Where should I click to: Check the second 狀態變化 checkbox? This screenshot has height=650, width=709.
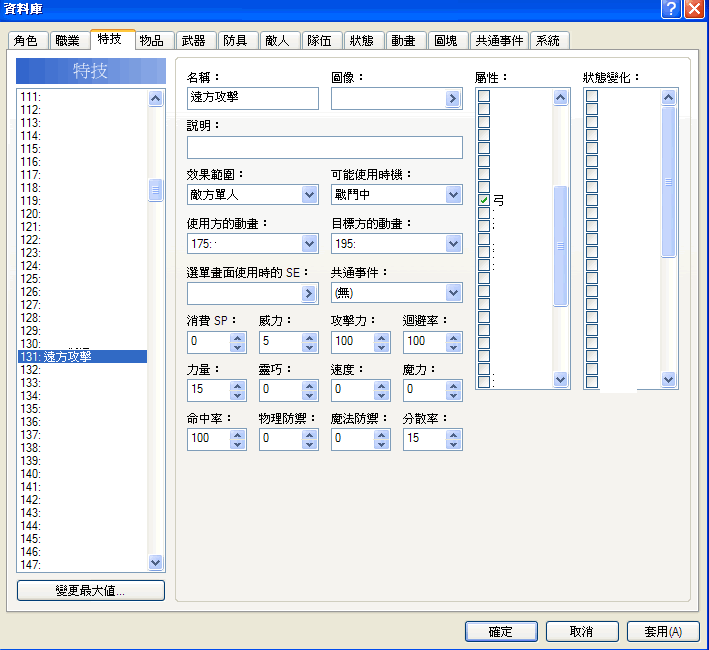592,109
